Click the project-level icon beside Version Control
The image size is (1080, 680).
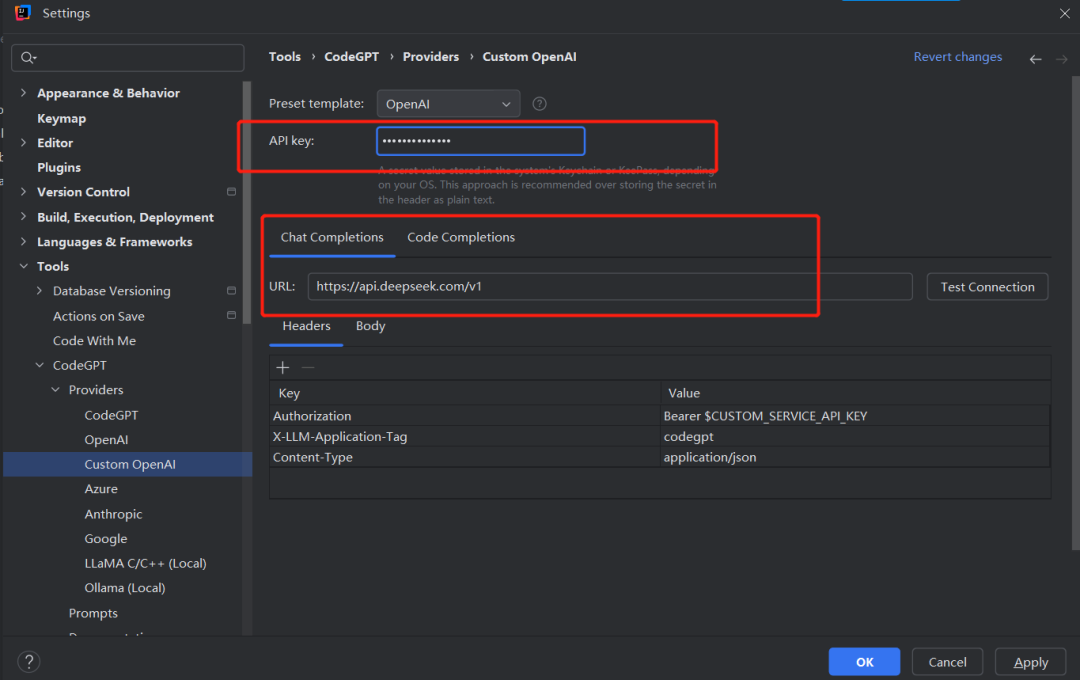point(232,192)
